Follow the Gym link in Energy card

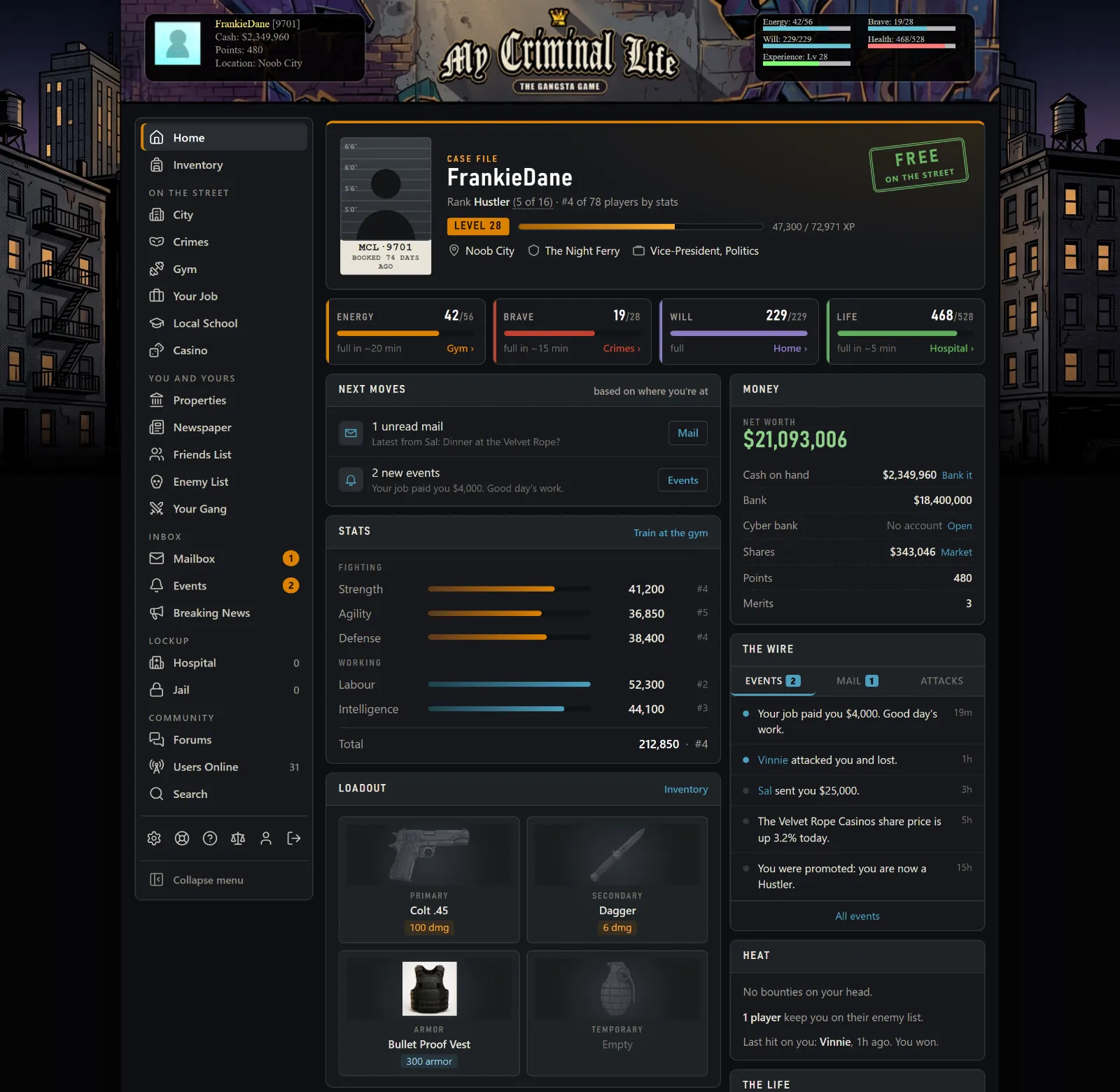(460, 348)
